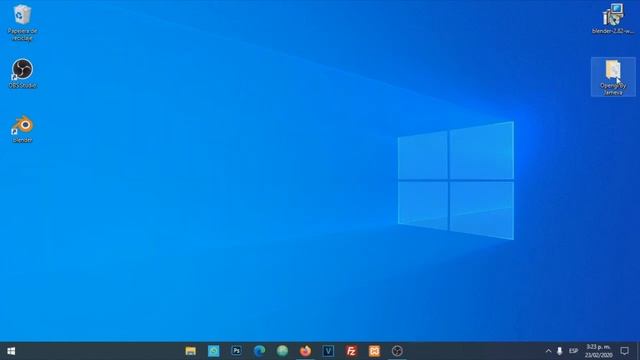Switch to OBS Studio in the taskbar
This screenshot has width=640, height=360.
(x=397, y=351)
